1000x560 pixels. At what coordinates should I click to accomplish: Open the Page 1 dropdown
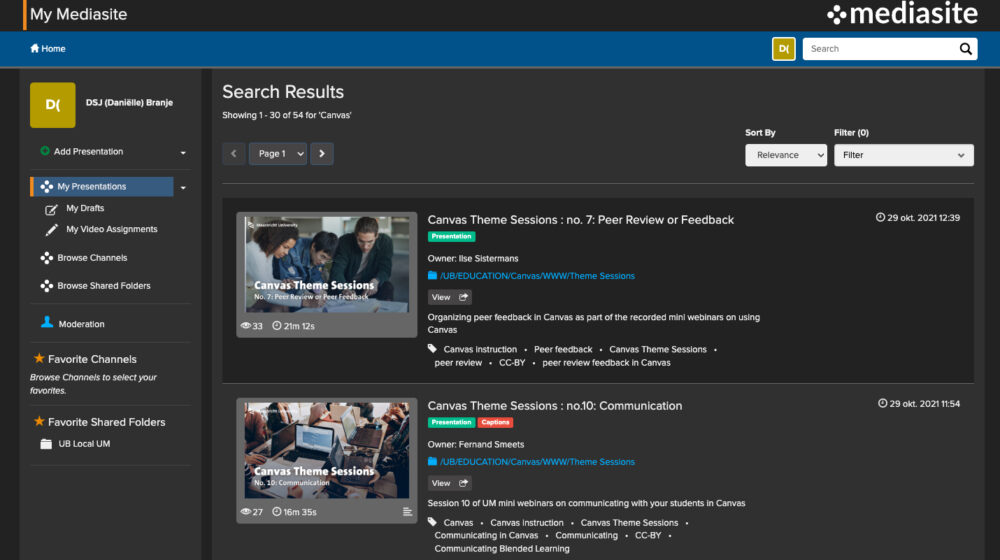point(277,154)
